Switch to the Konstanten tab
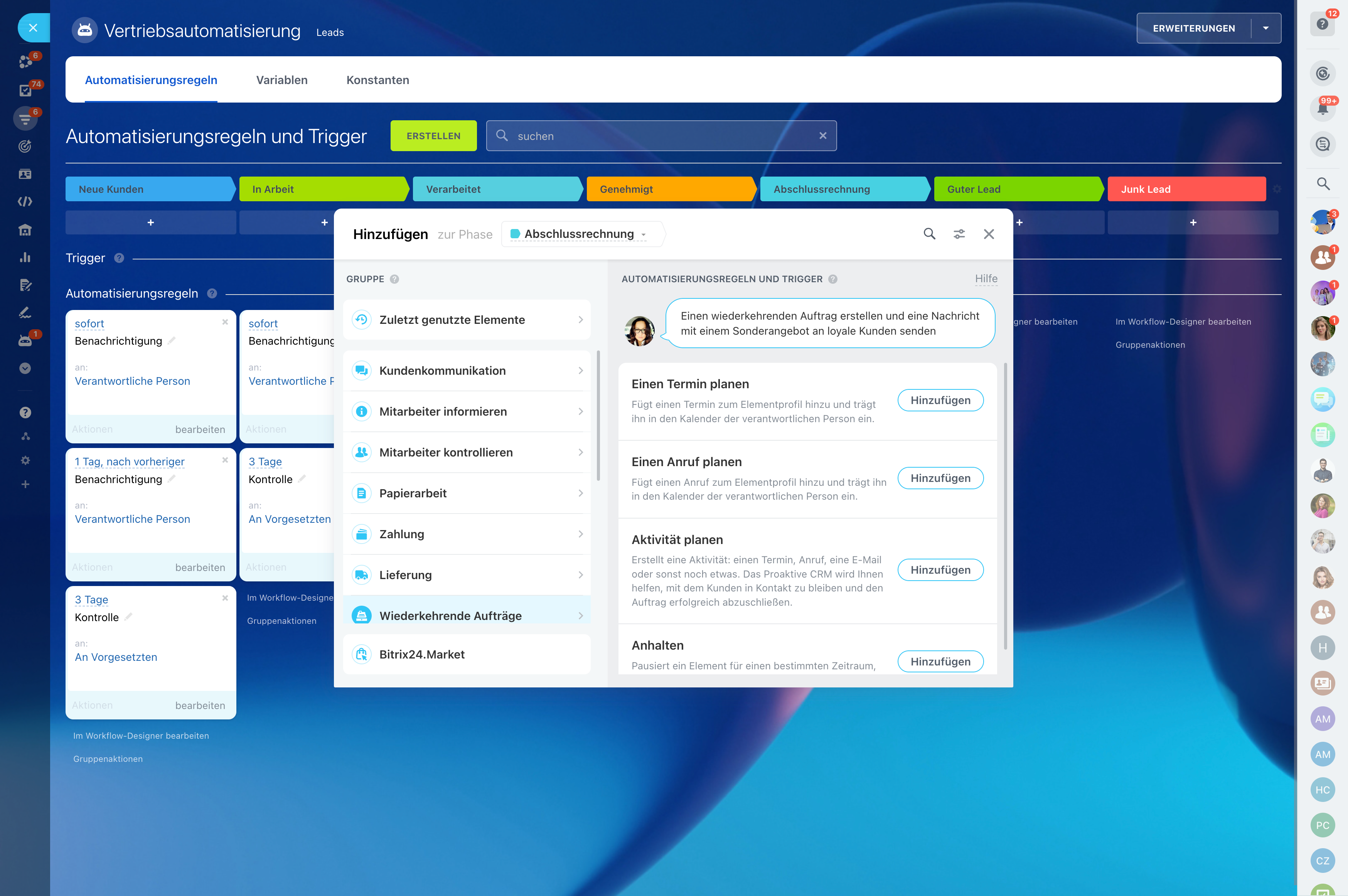This screenshot has height=896, width=1348. [377, 80]
